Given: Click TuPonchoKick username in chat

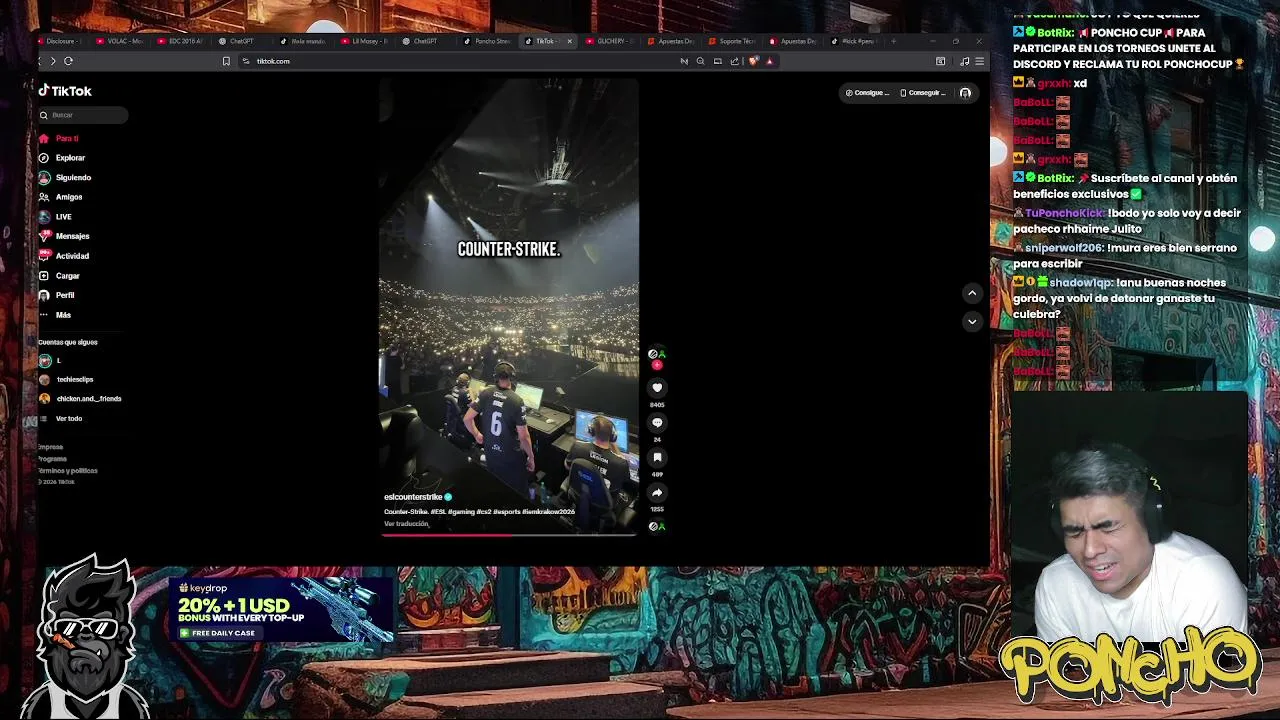Looking at the screenshot, I should coord(1064,213).
